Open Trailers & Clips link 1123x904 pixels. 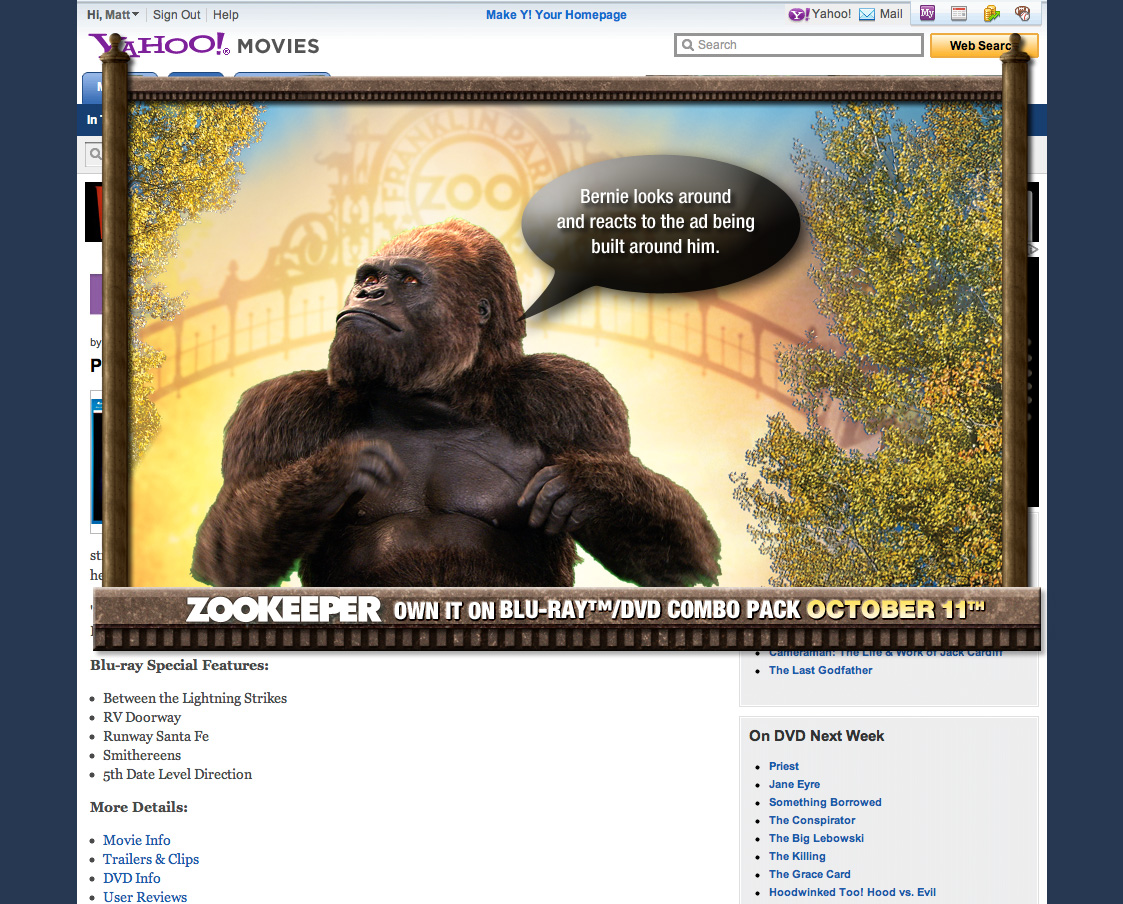[151, 859]
